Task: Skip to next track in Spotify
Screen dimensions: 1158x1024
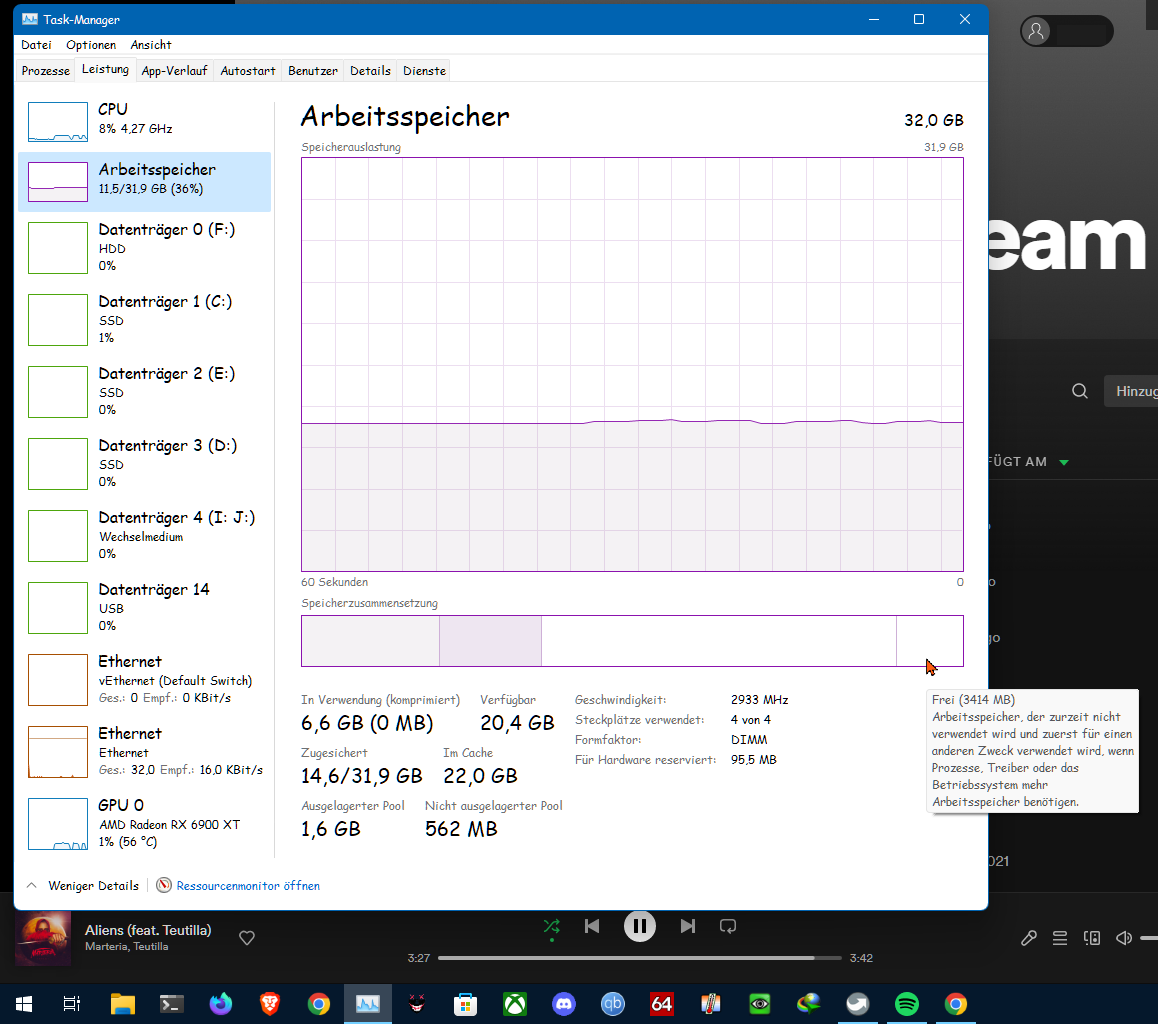Action: pos(688,926)
